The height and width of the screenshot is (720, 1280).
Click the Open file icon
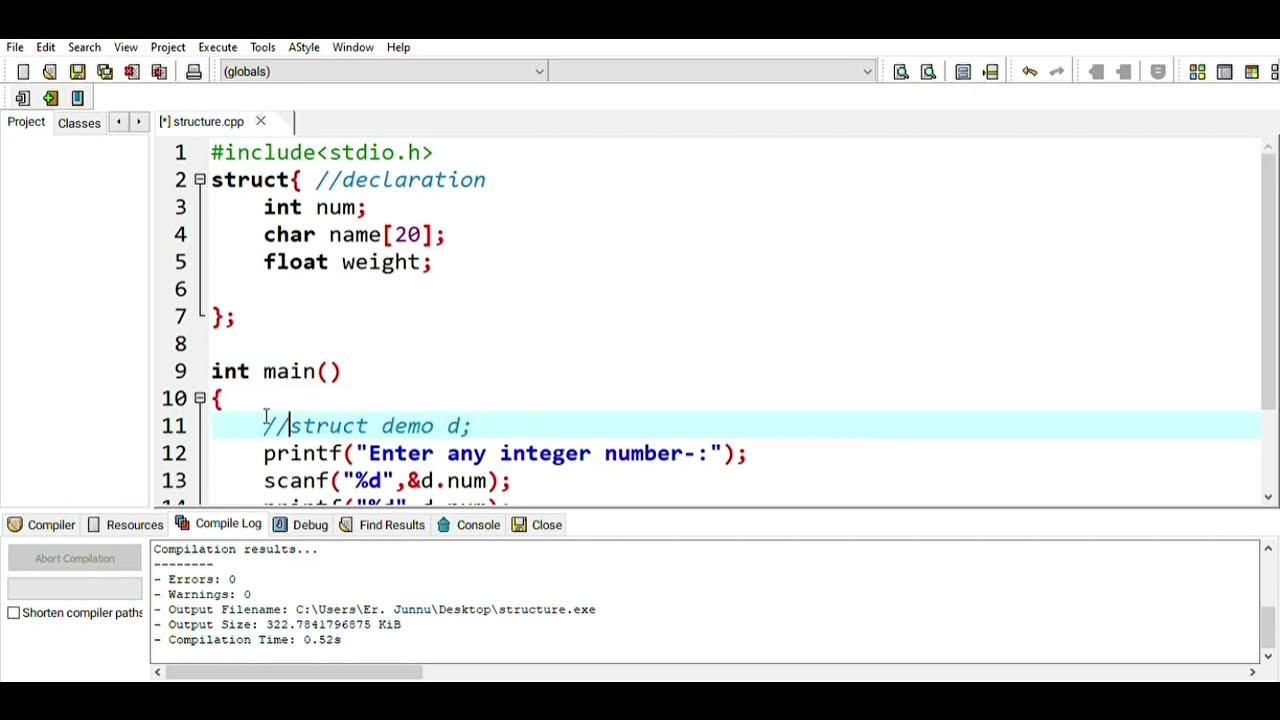coord(50,72)
